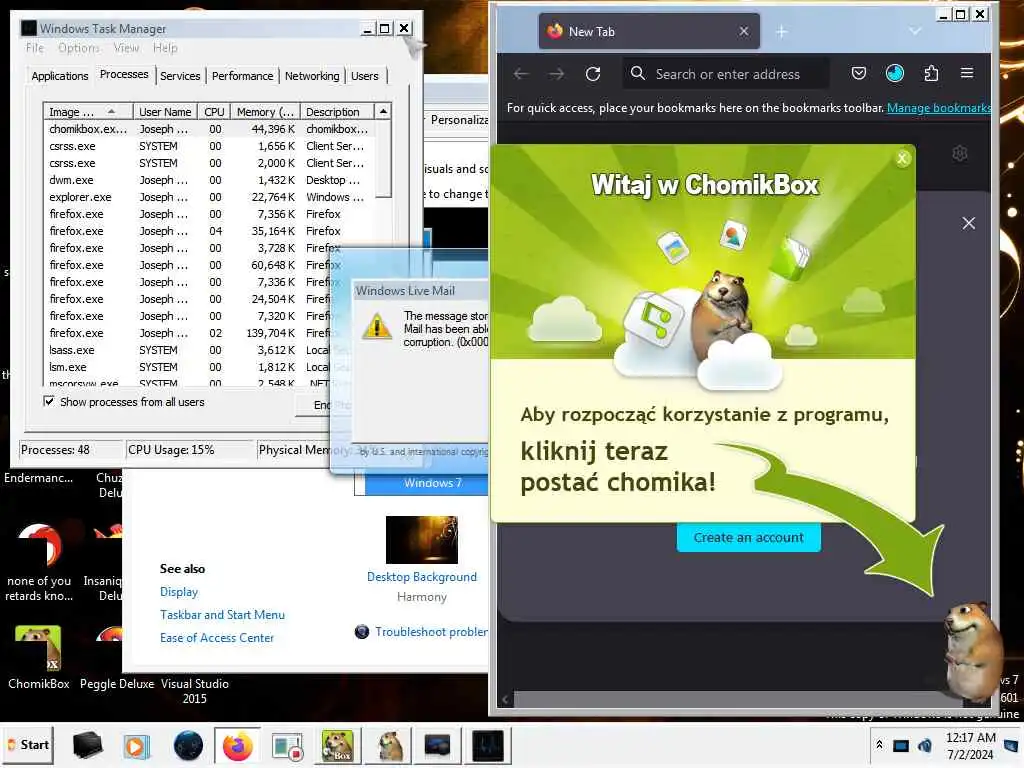Click the Personalization window taskbar icon
The height and width of the screenshot is (768, 1024).
tap(437, 746)
